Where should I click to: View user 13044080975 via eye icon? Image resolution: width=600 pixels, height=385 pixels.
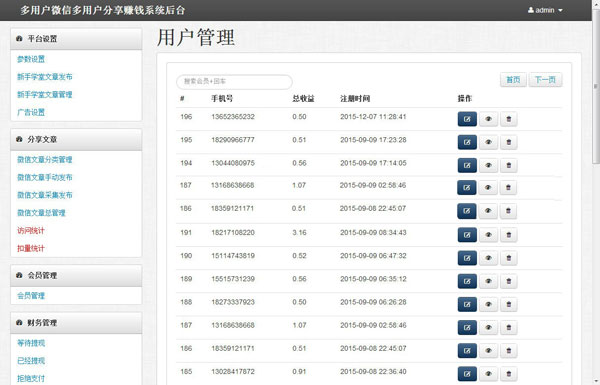488,165
